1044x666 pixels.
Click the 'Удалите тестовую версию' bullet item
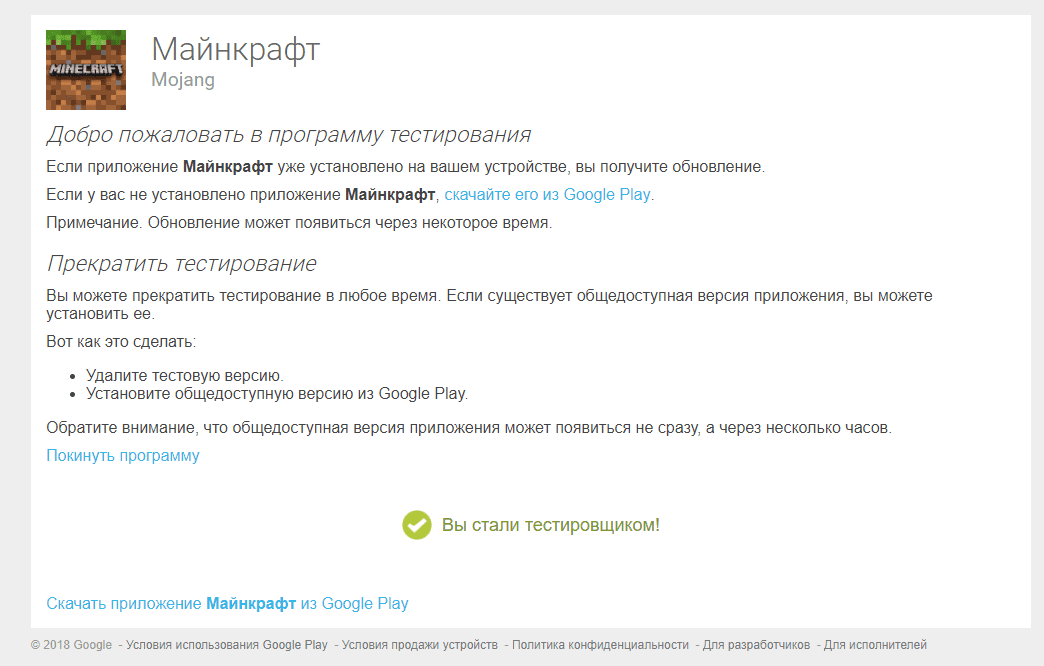185,376
